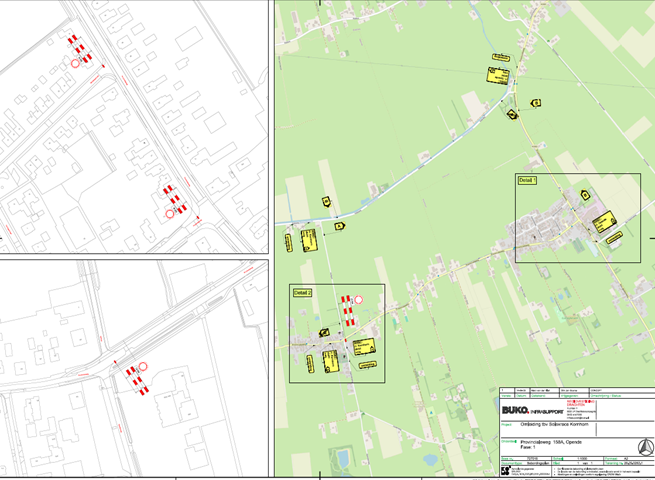Click the red circle sign in Detail 2 box
The height and width of the screenshot is (480, 655).
click(358, 299)
